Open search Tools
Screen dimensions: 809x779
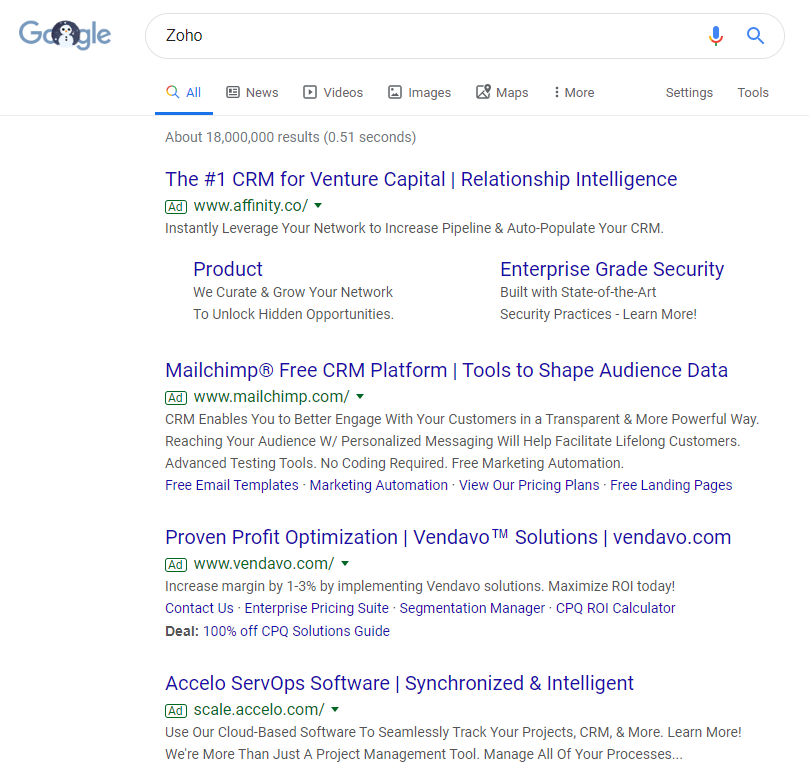pos(753,92)
